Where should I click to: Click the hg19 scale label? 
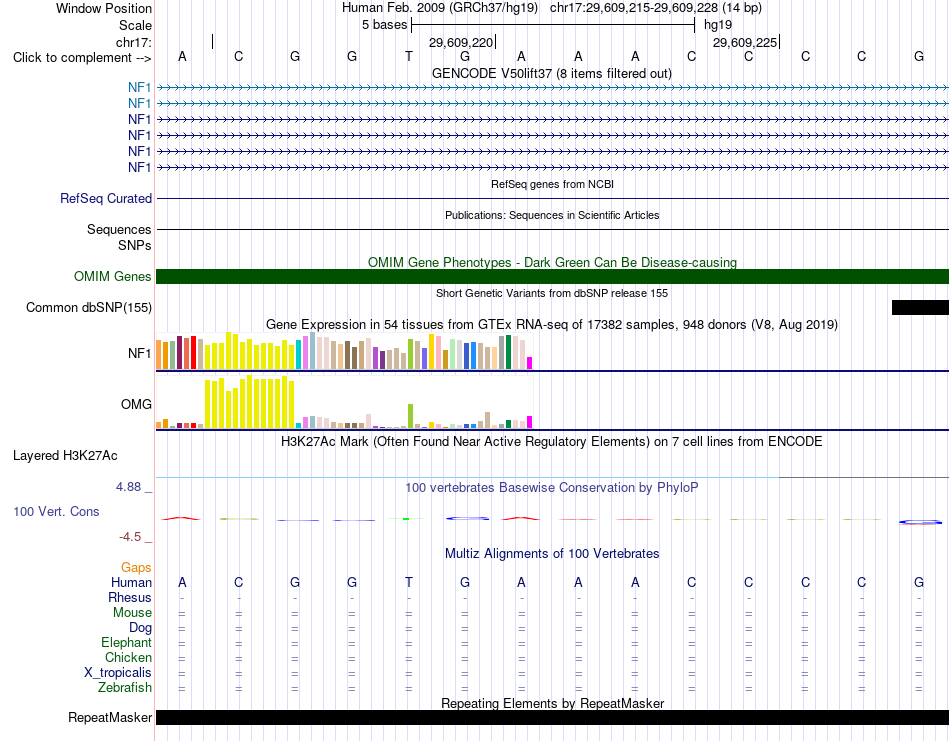tap(718, 25)
